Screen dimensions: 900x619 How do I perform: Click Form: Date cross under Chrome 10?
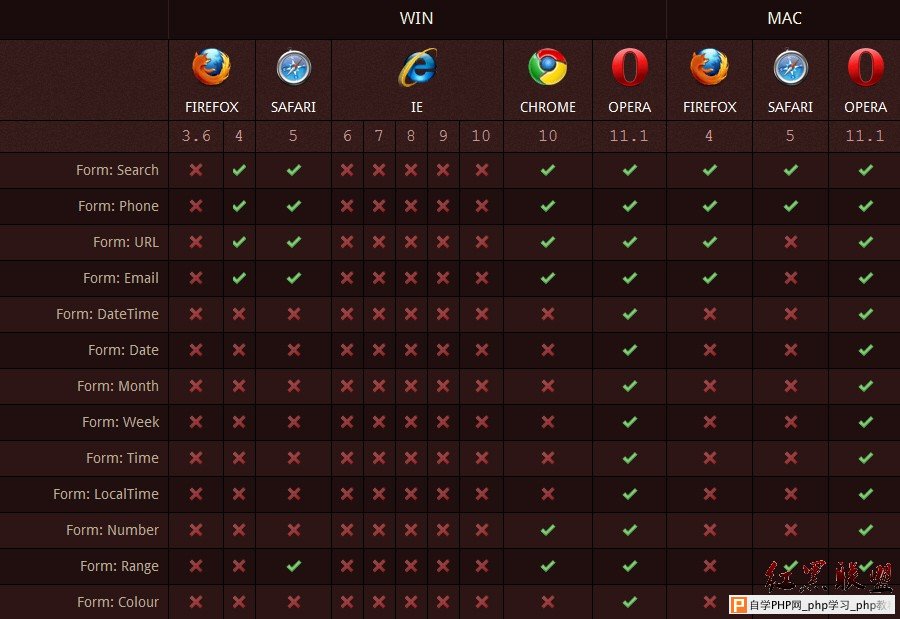coord(548,350)
